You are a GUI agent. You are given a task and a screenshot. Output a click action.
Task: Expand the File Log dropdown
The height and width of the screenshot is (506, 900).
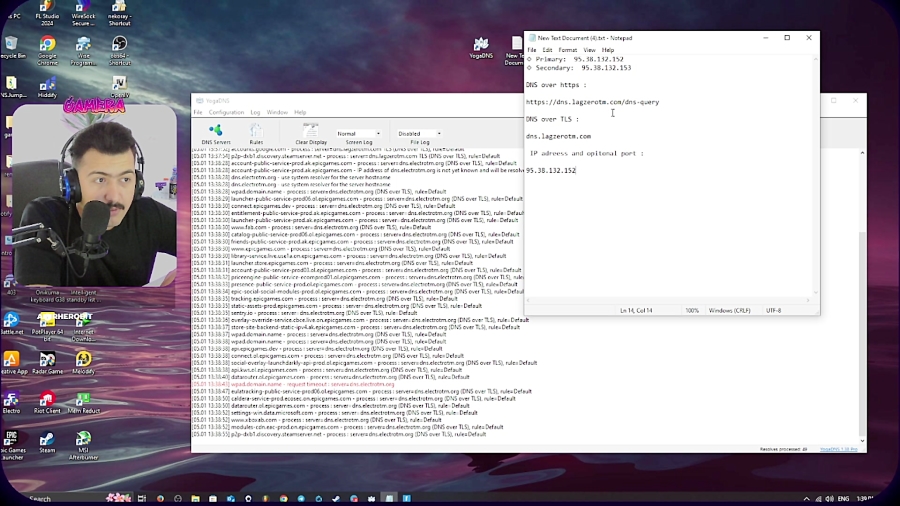coord(420,133)
